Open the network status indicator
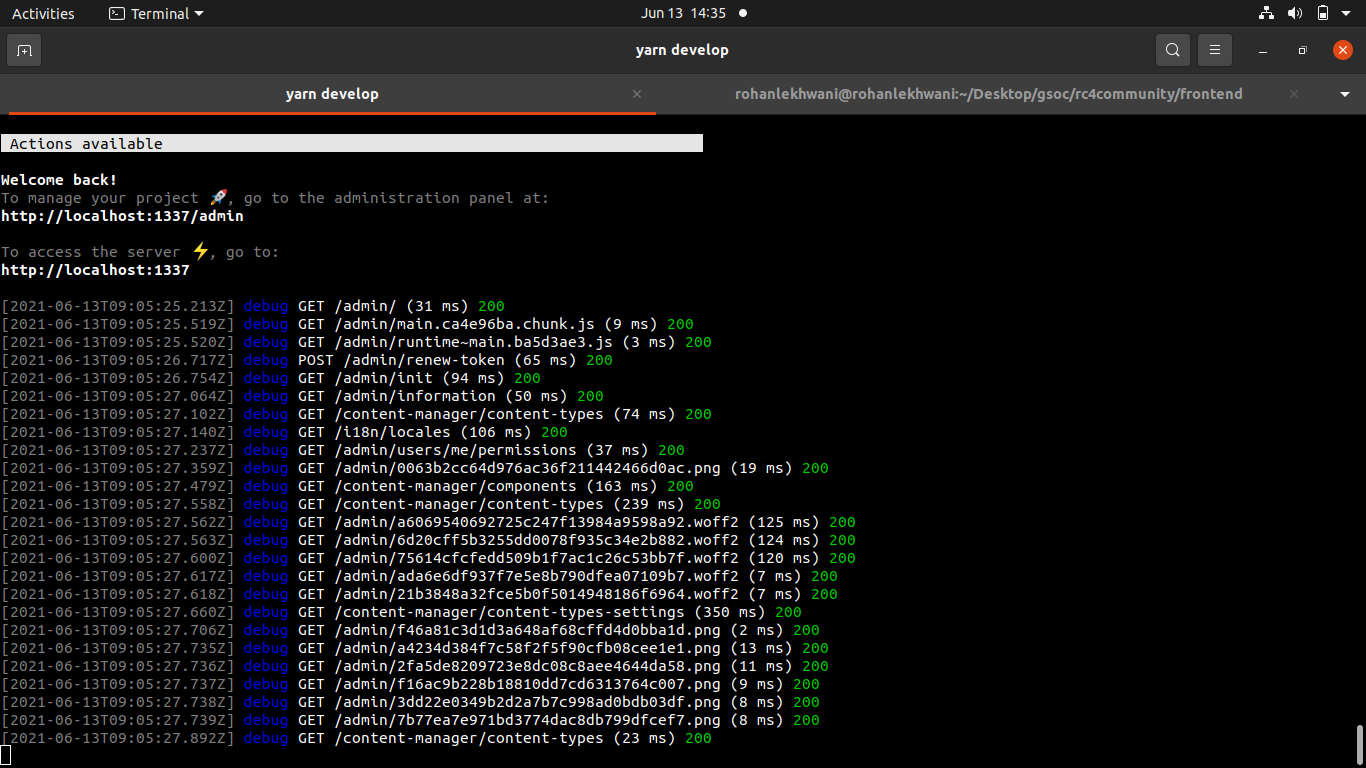1366x768 pixels. tap(1266, 13)
